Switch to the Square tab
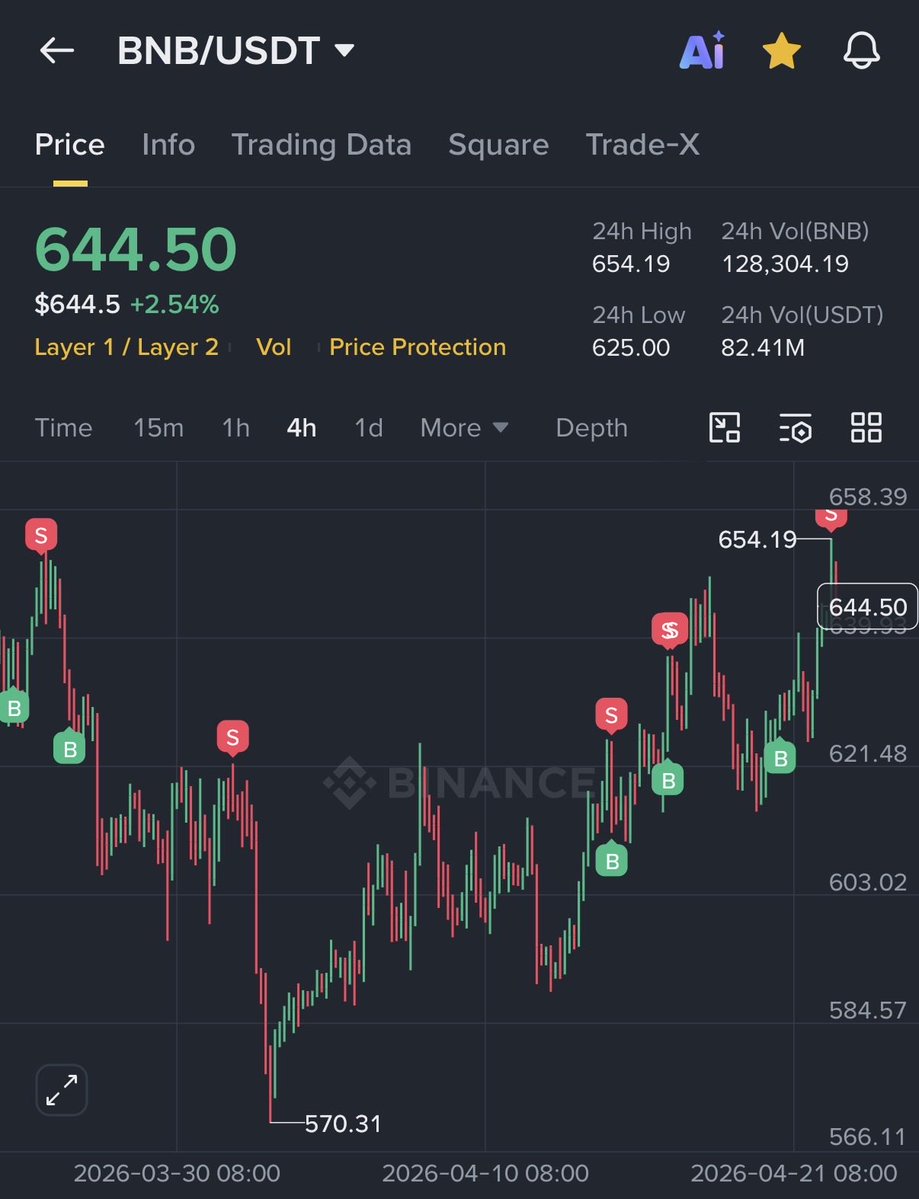919x1199 pixels. pos(498,145)
